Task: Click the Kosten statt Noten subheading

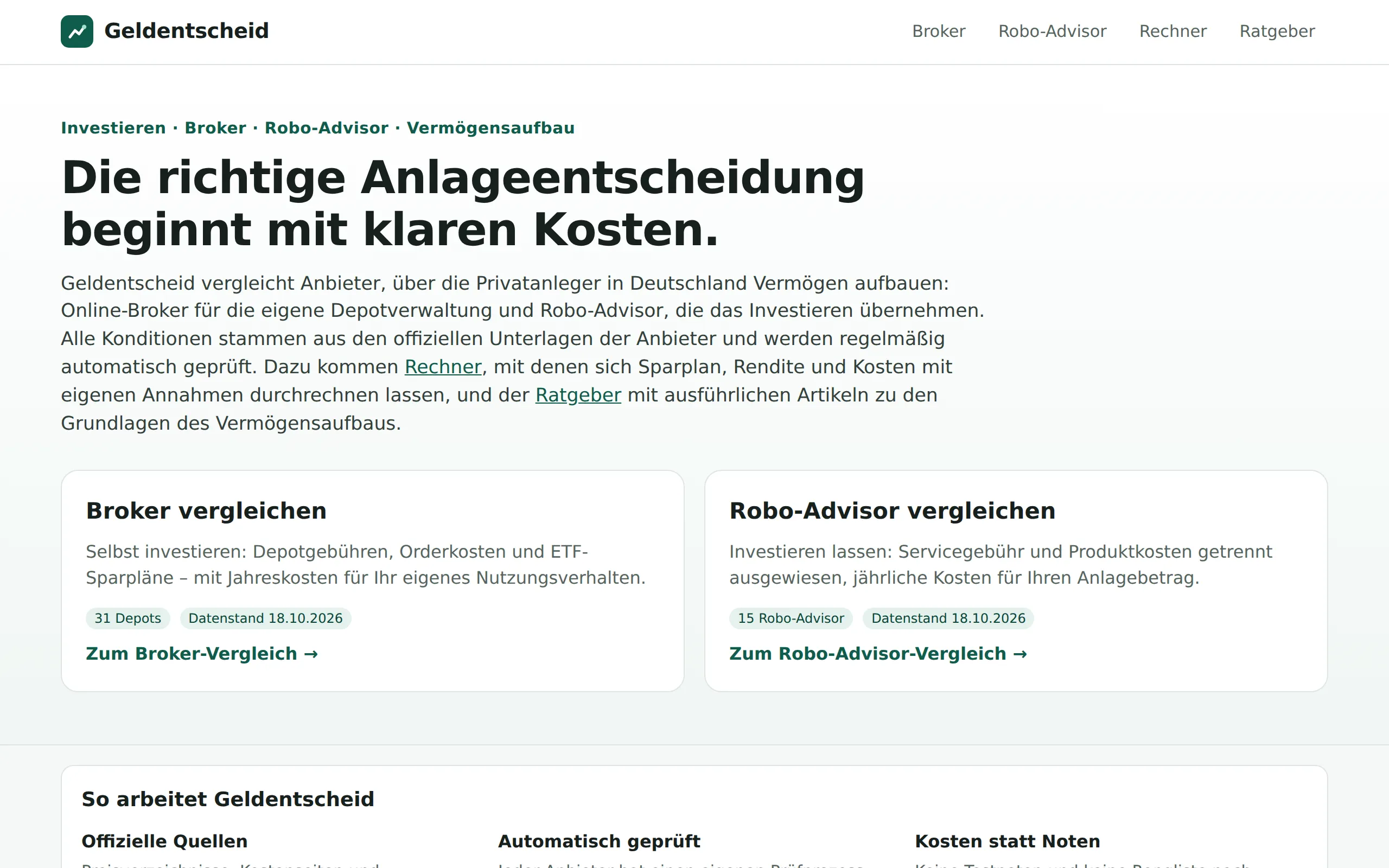Action: [x=1008, y=841]
